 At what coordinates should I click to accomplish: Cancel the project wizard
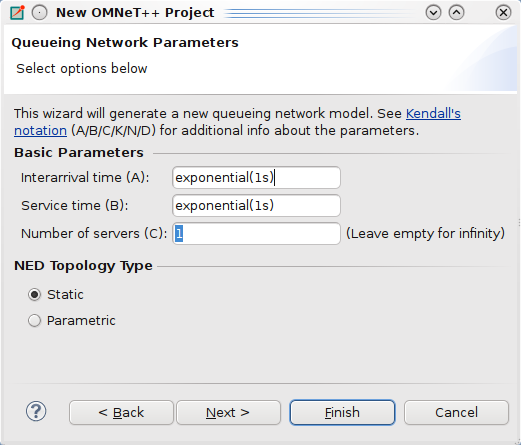[456, 413]
